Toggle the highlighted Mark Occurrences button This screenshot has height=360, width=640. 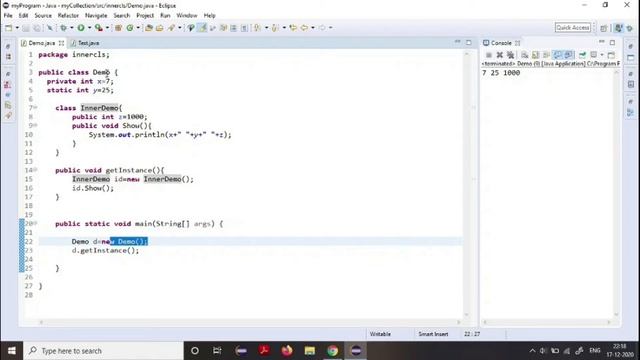[202, 28]
